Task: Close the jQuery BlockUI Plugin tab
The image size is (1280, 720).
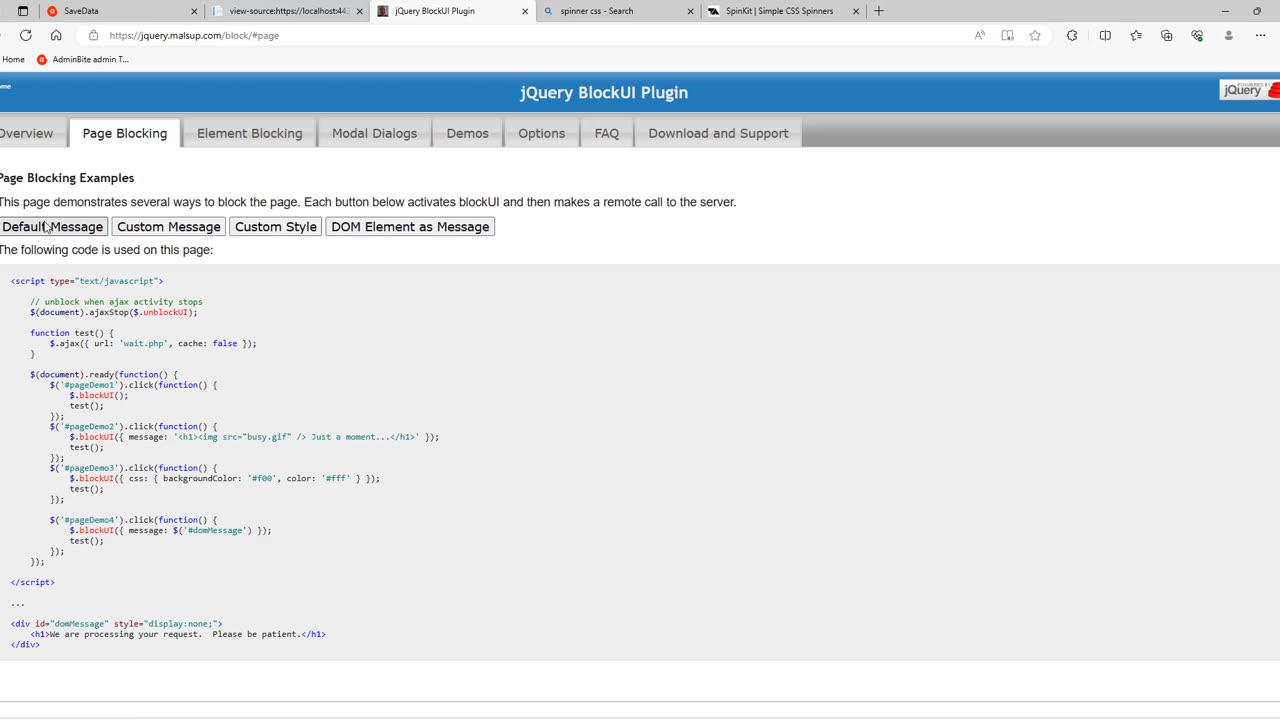Action: (x=525, y=11)
